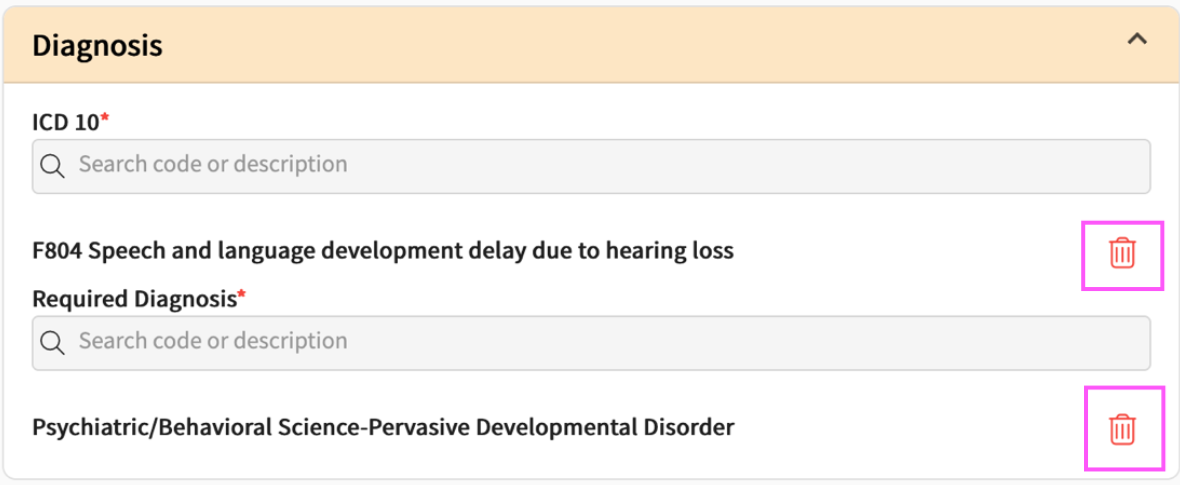Remove Pervasive Developmental Disorder with trash icon
The width and height of the screenshot is (1180, 488).
(x=1122, y=429)
